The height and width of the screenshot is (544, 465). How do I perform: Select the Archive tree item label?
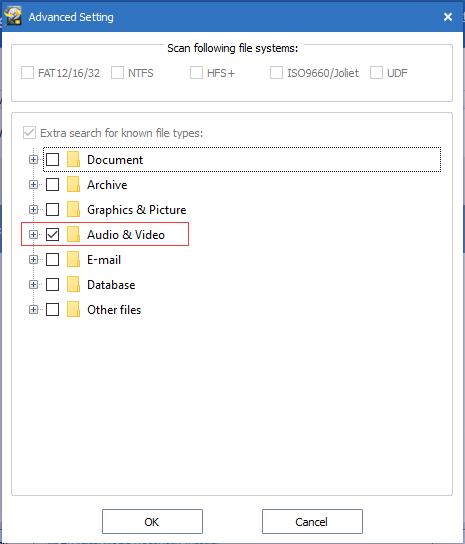coord(107,185)
